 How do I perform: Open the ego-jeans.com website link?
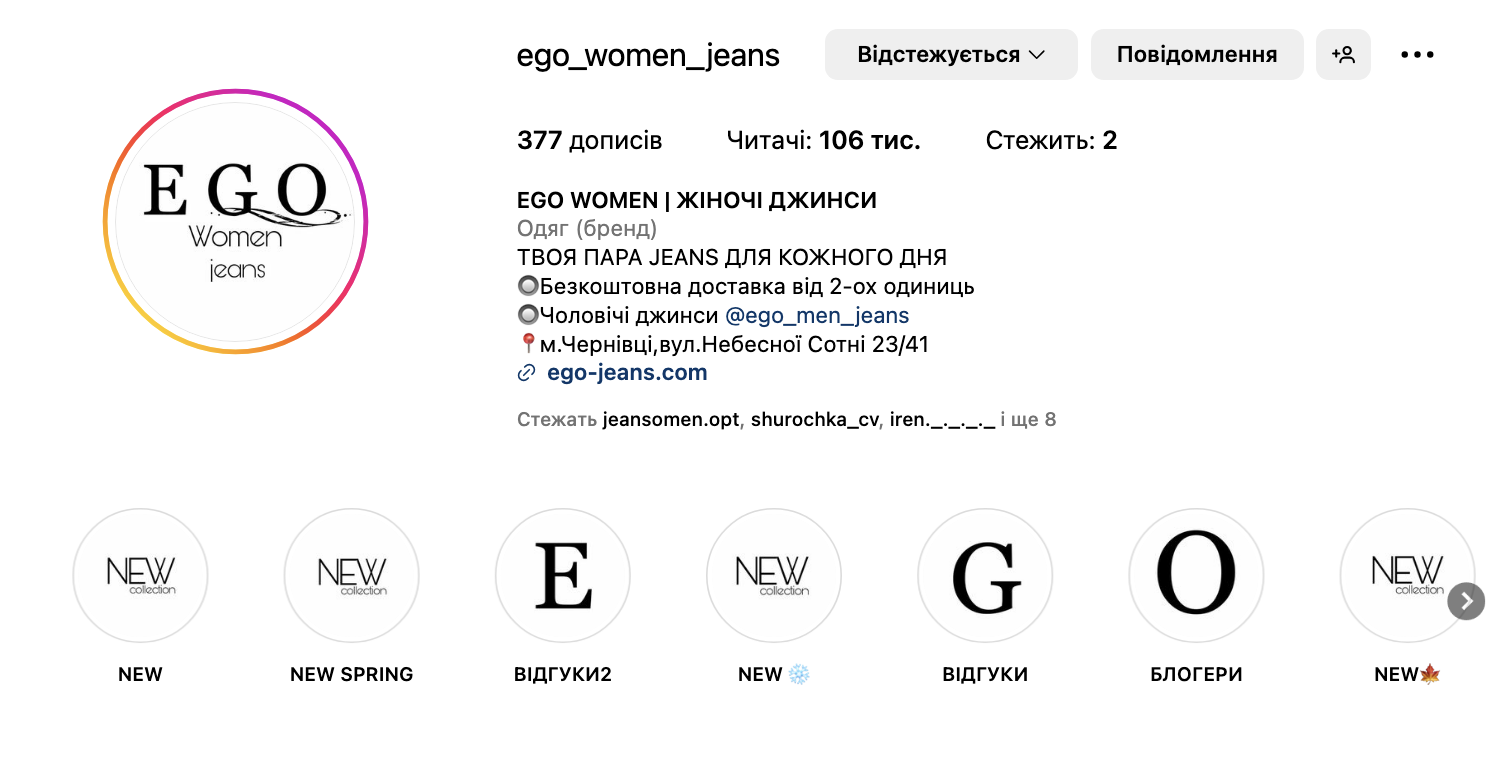[627, 373]
